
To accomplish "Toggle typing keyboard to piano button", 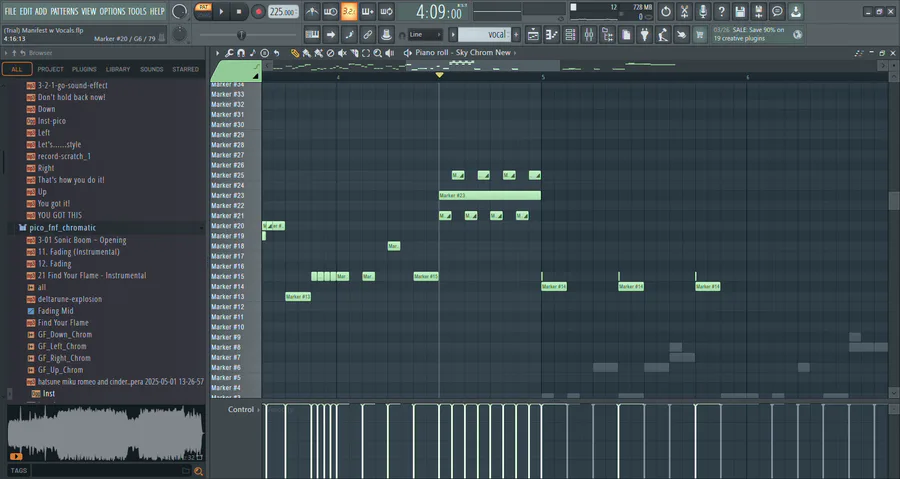I will (312, 35).
